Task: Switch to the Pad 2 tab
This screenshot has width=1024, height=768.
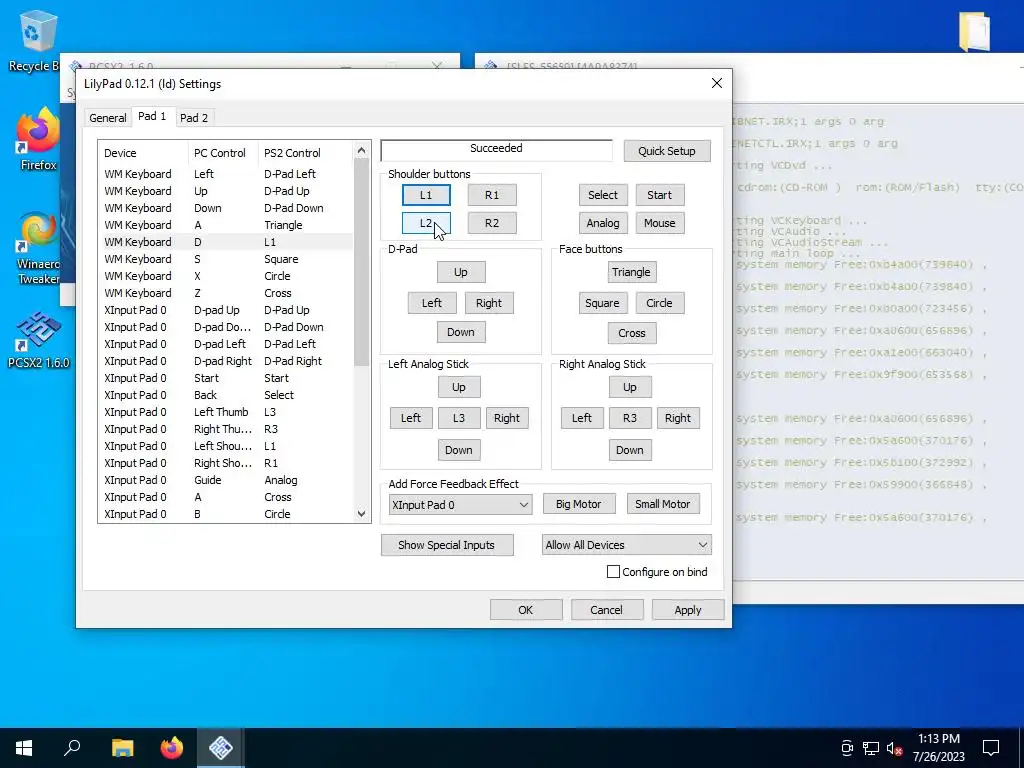Action: [194, 118]
